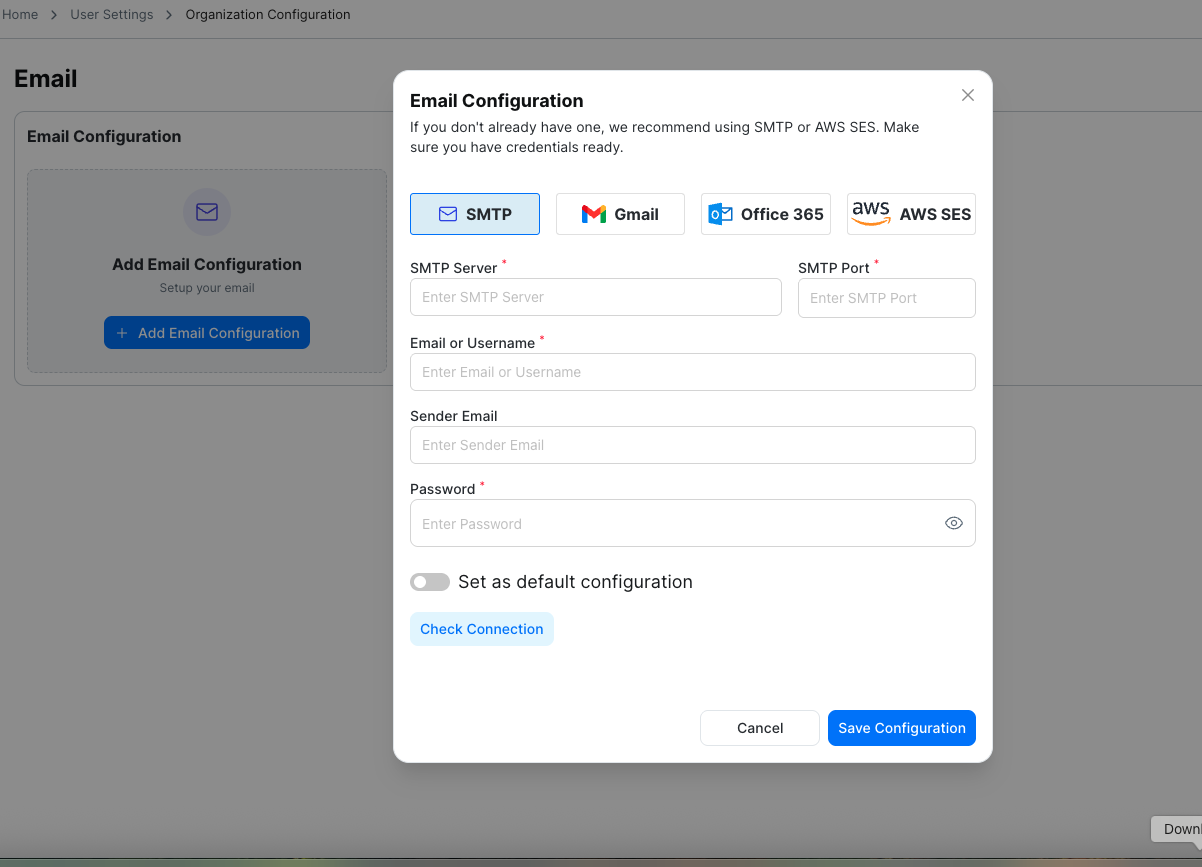The width and height of the screenshot is (1202, 867).
Task: Select the AWS SES provider icon
Action: tap(870, 212)
